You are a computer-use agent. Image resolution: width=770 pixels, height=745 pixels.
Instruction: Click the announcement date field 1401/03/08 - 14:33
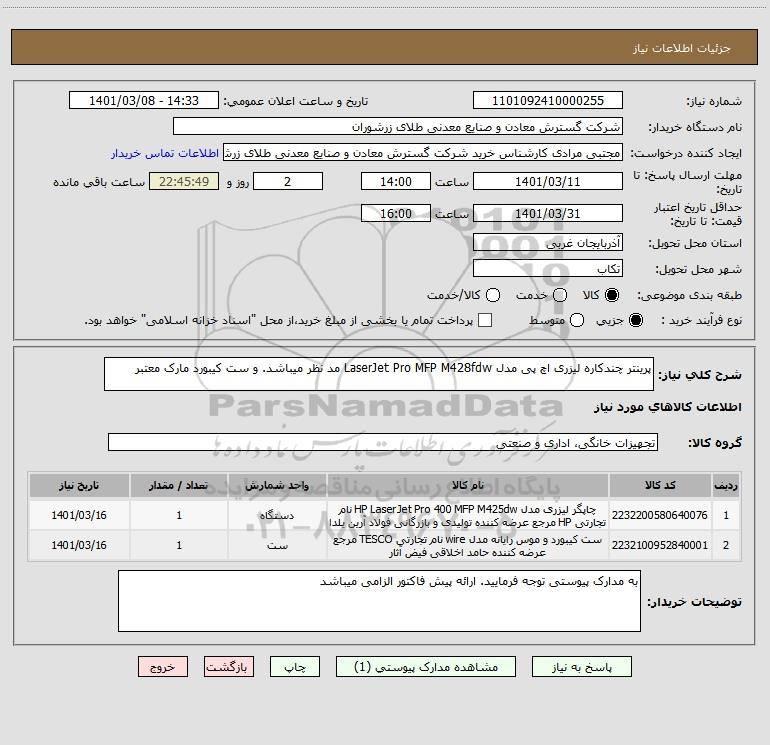(x=144, y=101)
